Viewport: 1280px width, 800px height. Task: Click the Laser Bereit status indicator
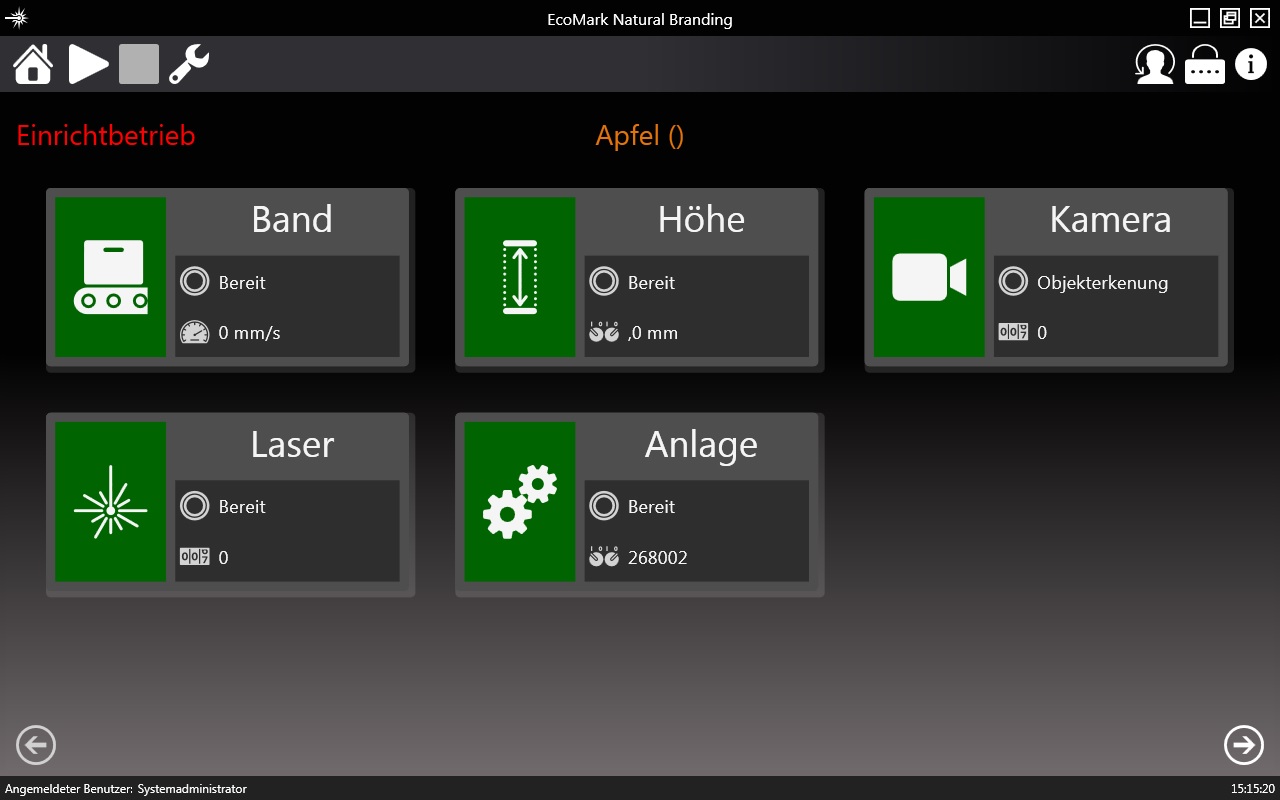coord(194,506)
